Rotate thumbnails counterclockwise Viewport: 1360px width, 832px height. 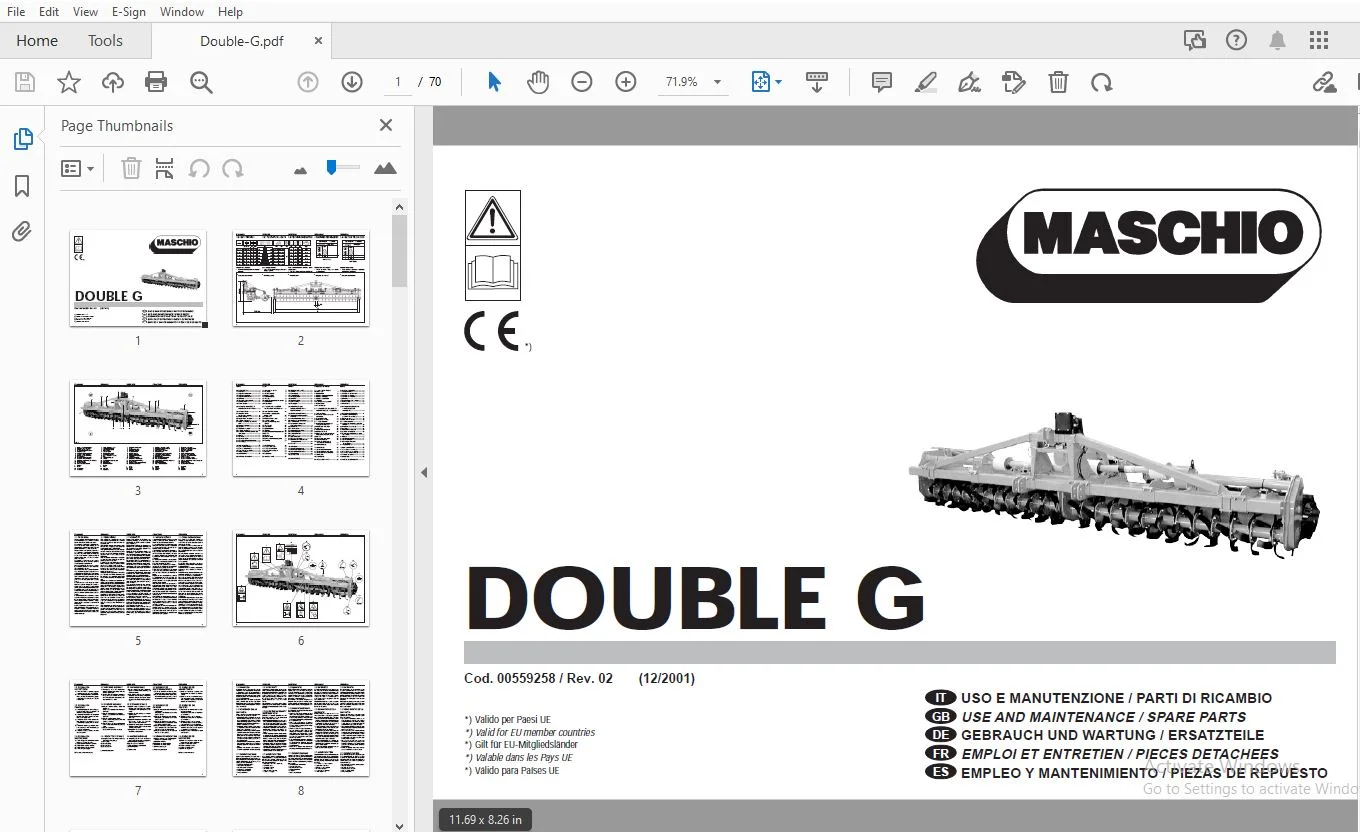[199, 169]
